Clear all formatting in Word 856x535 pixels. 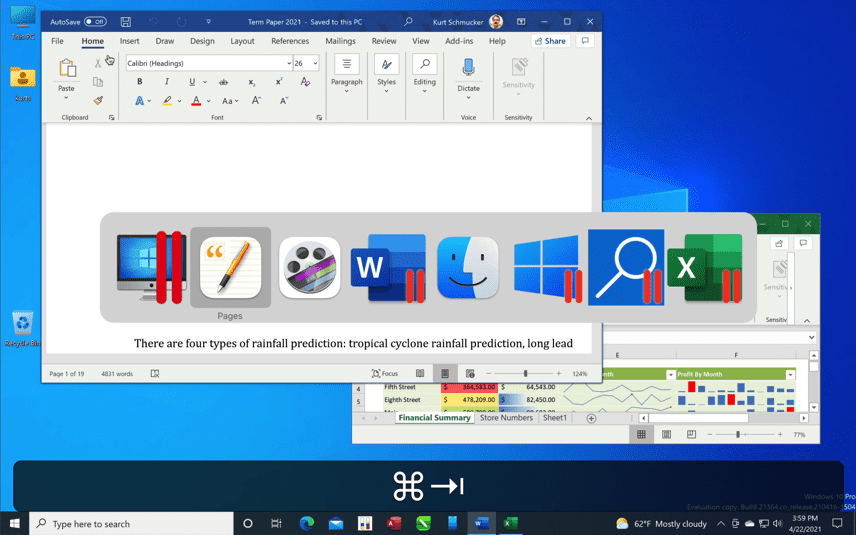point(305,82)
